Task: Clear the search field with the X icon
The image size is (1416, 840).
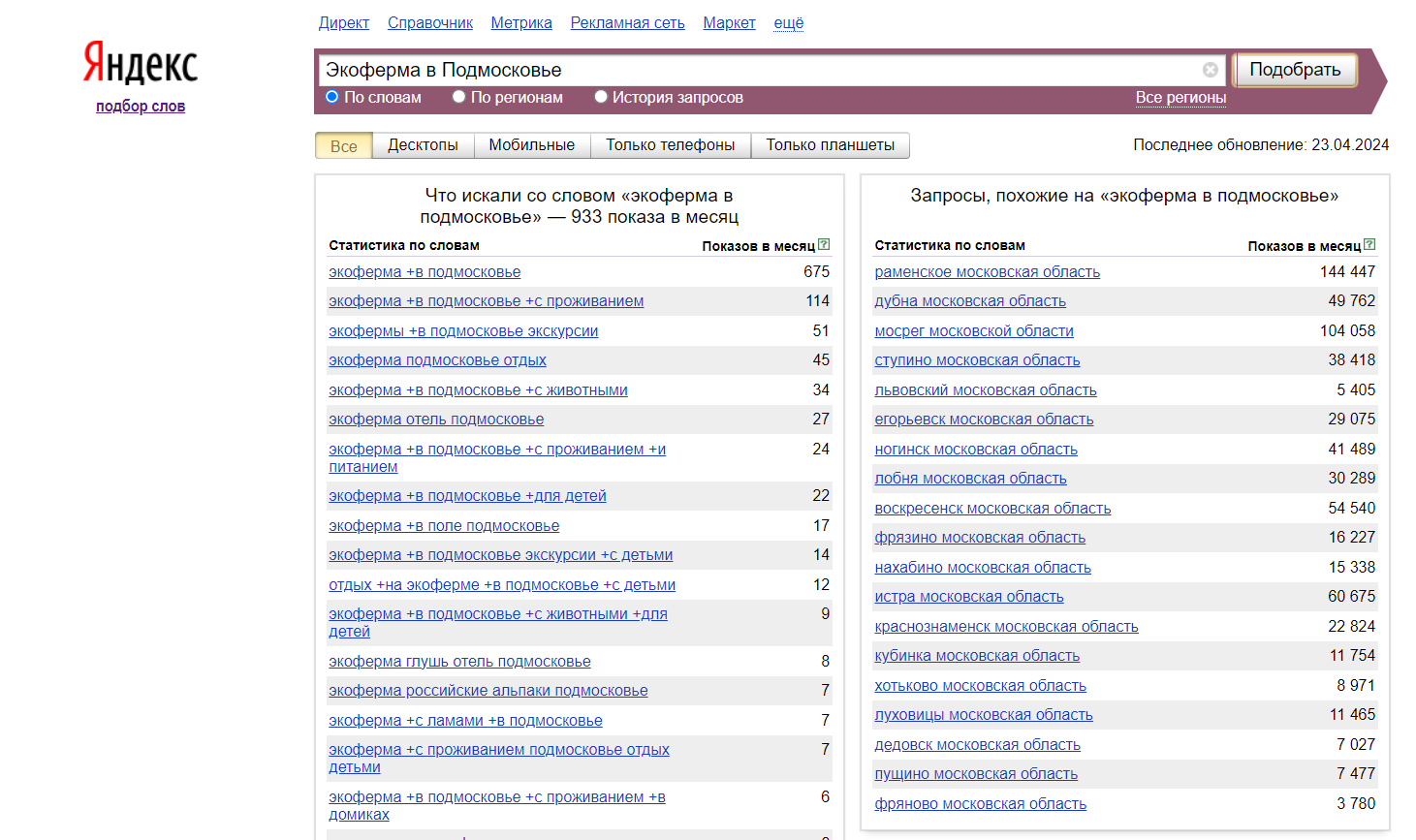Action: (1211, 70)
